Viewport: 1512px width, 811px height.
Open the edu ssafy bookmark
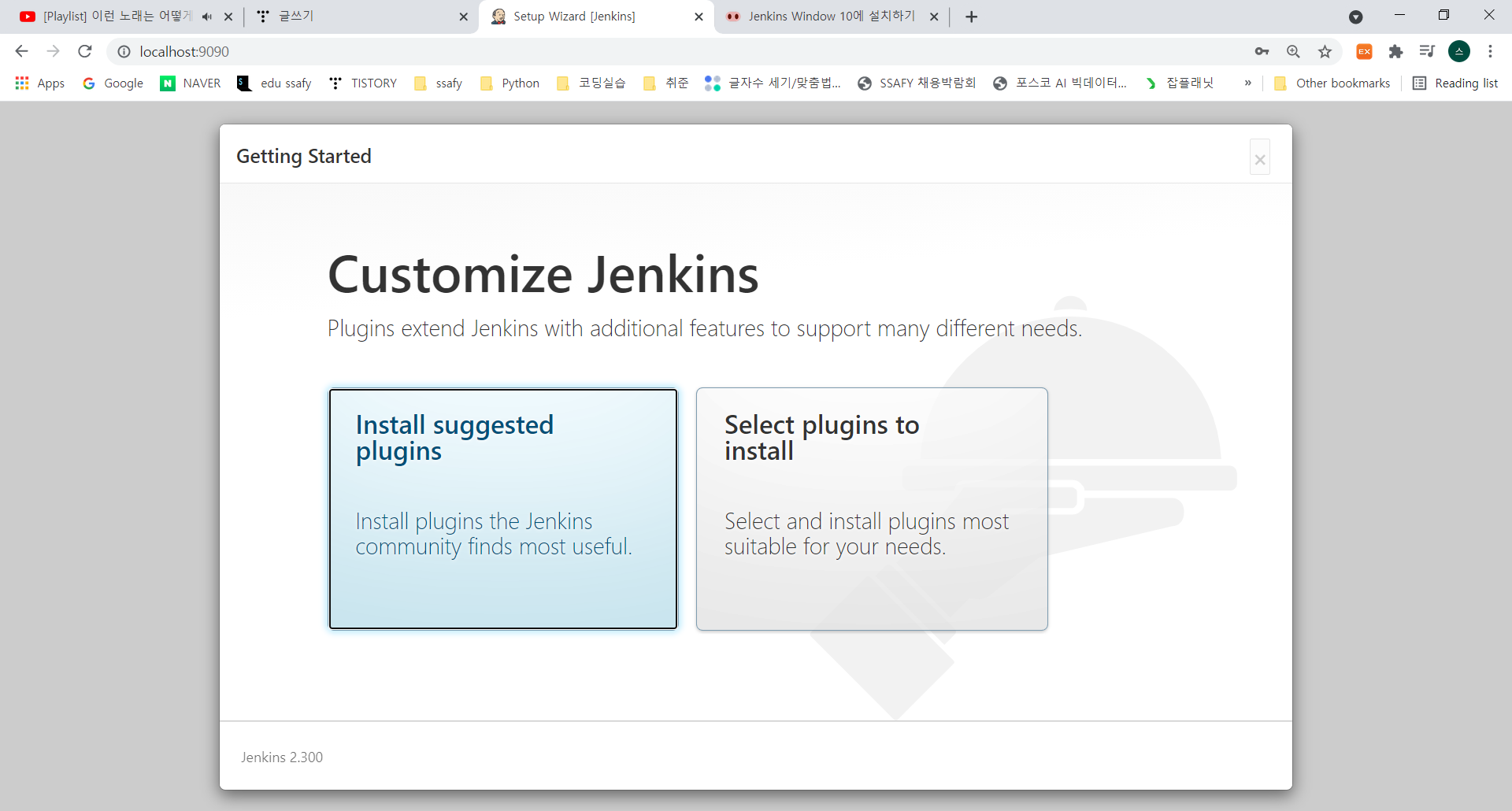click(274, 83)
